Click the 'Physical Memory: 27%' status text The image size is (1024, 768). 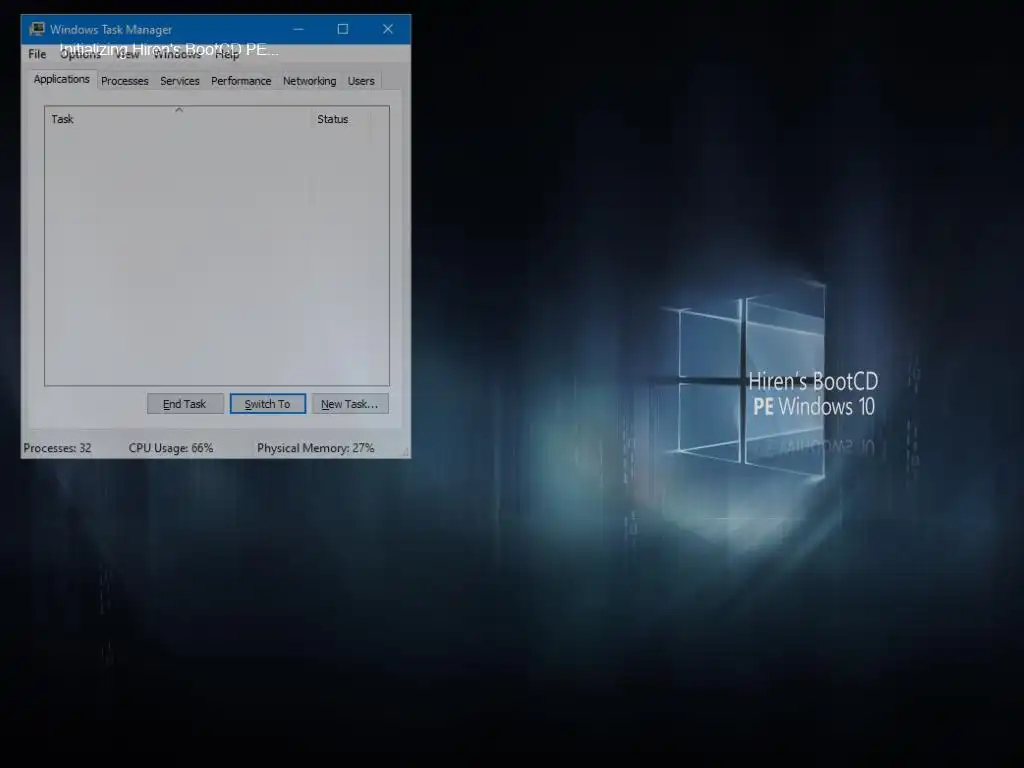click(315, 448)
